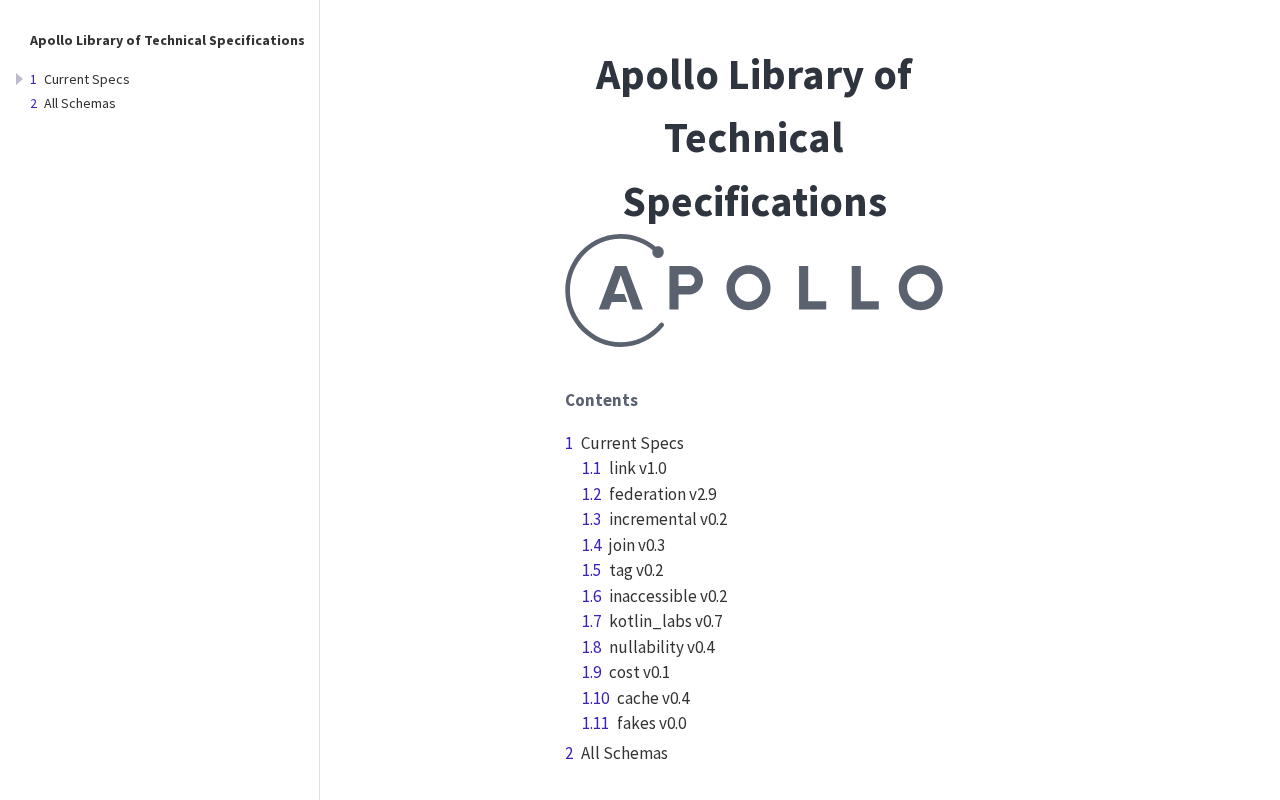Open the nullability v0.4 spec
Screen dimensions: 1280x800
click(661, 647)
